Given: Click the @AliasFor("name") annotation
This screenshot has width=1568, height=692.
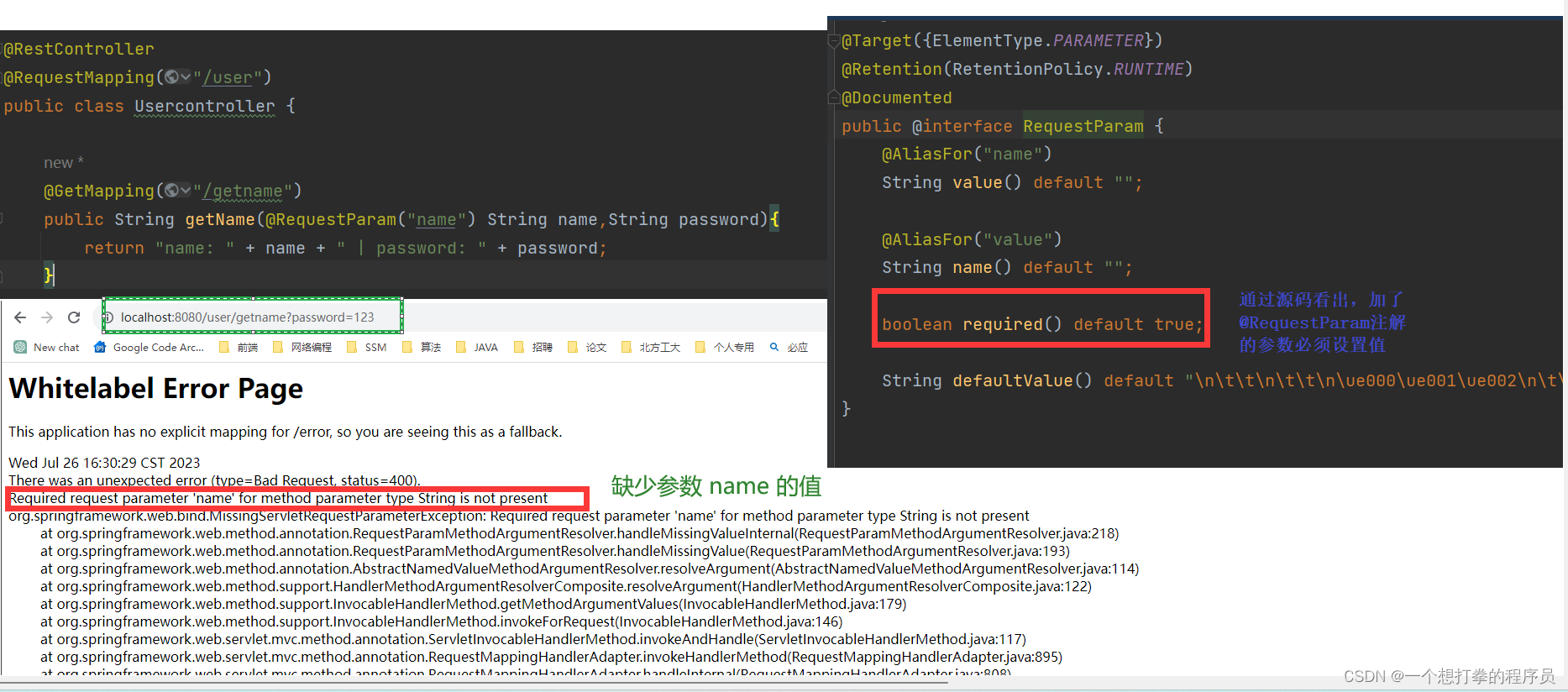Looking at the screenshot, I should click(x=967, y=154).
